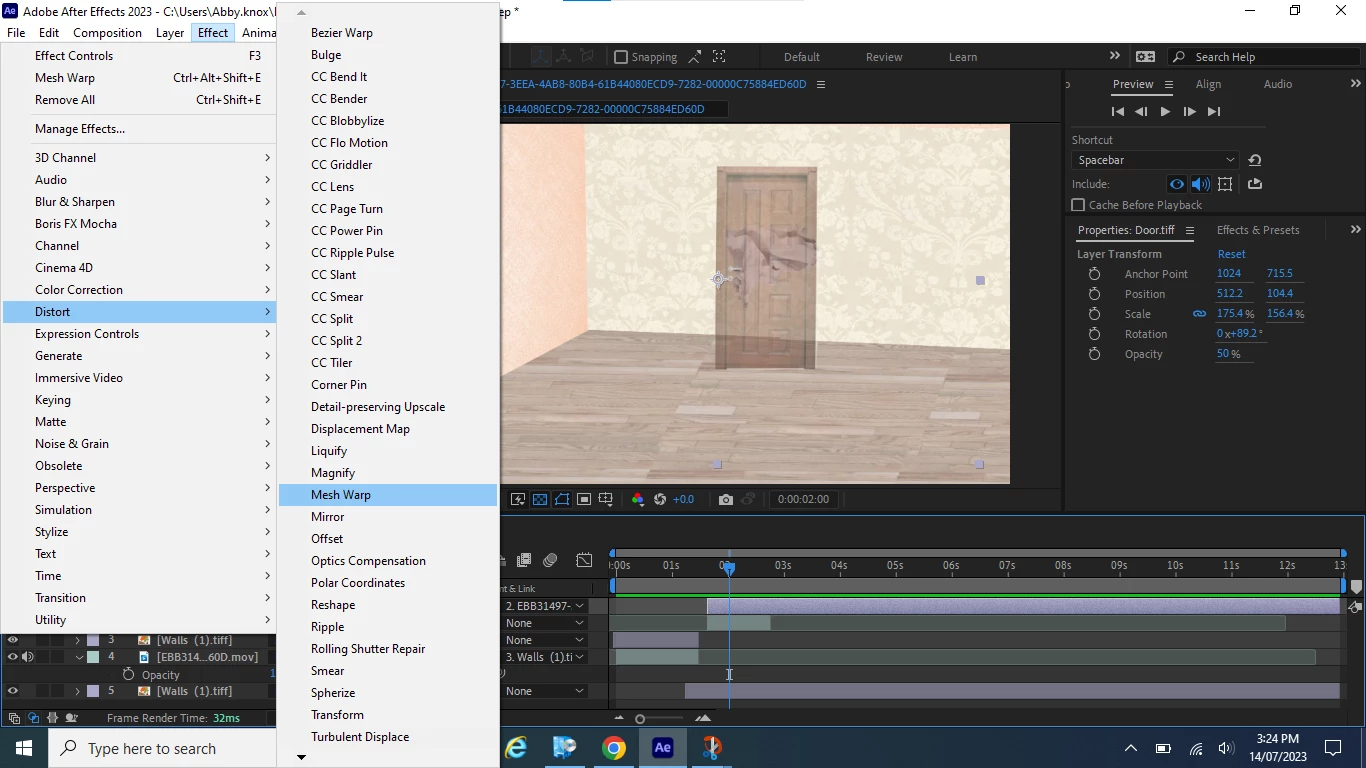1366x768 pixels.
Task: Toggle Frame Blending icon above timeline
Action: click(x=524, y=560)
